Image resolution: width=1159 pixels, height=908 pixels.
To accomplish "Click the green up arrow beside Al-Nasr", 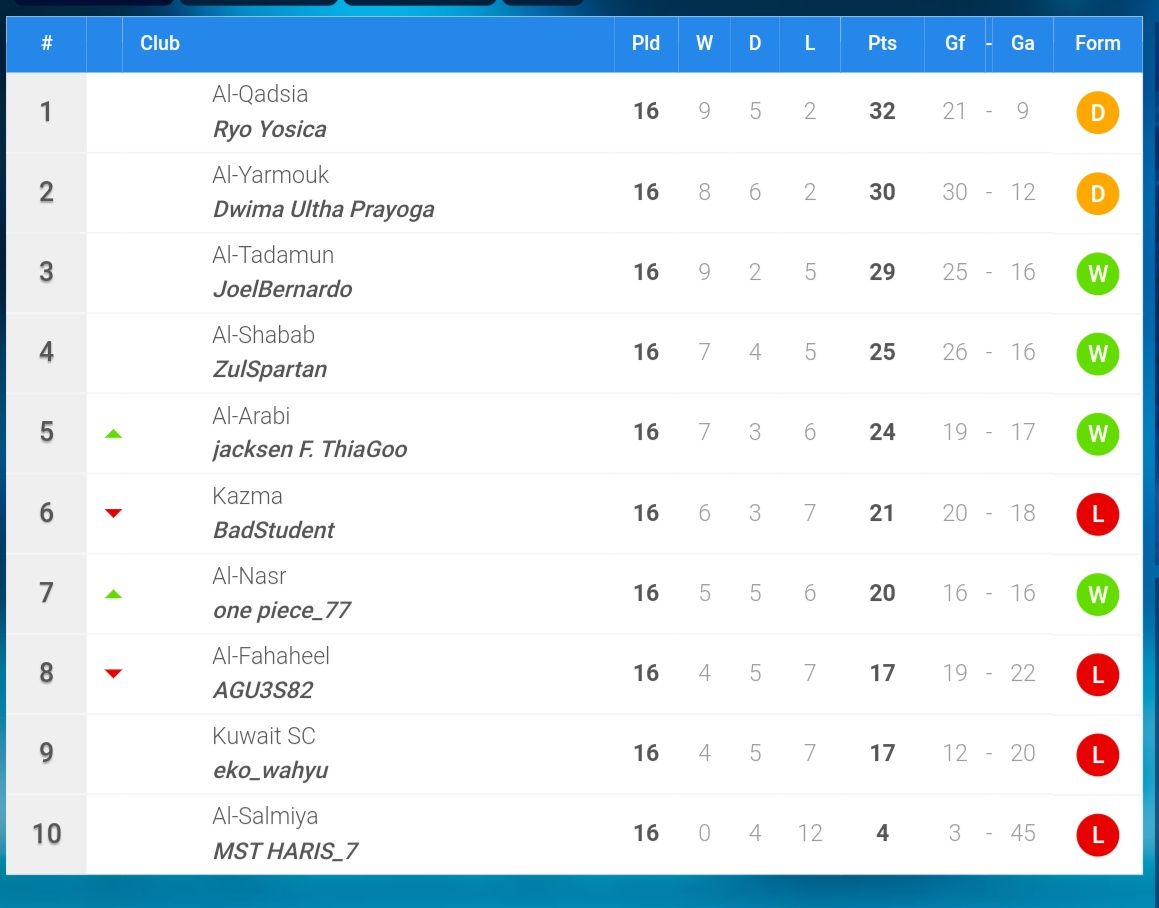I will [x=113, y=594].
